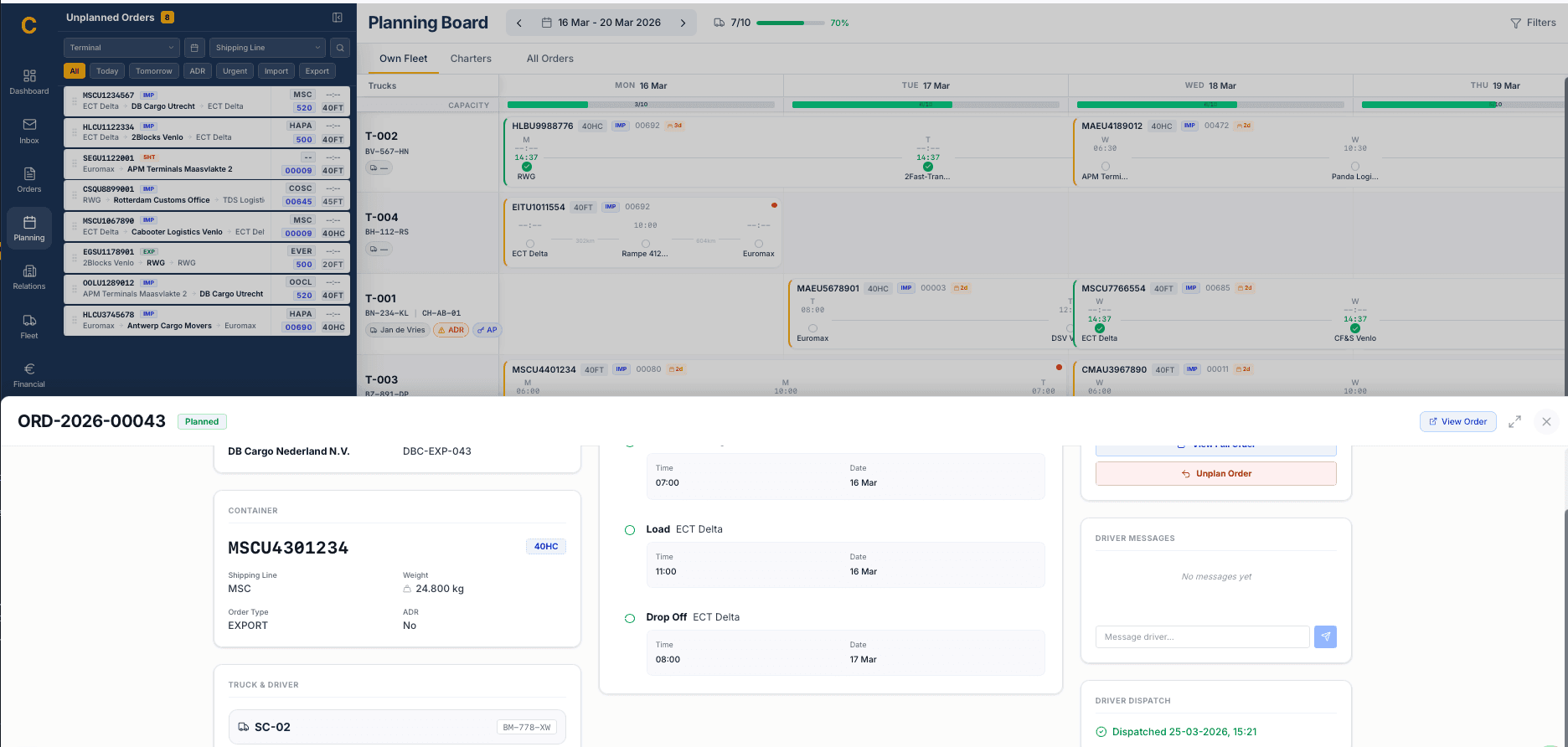Click the SC-02 truck card

pyautogui.click(x=397, y=727)
